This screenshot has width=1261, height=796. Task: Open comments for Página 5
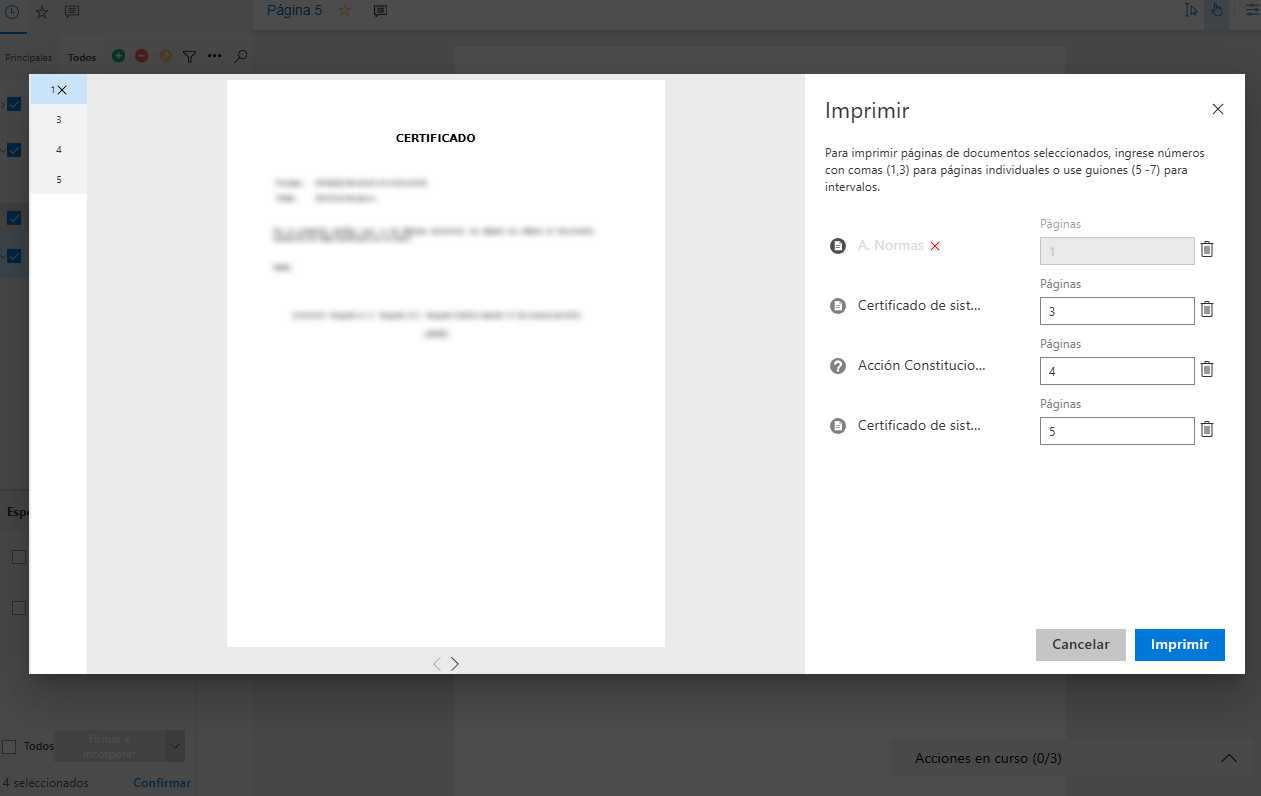click(380, 11)
